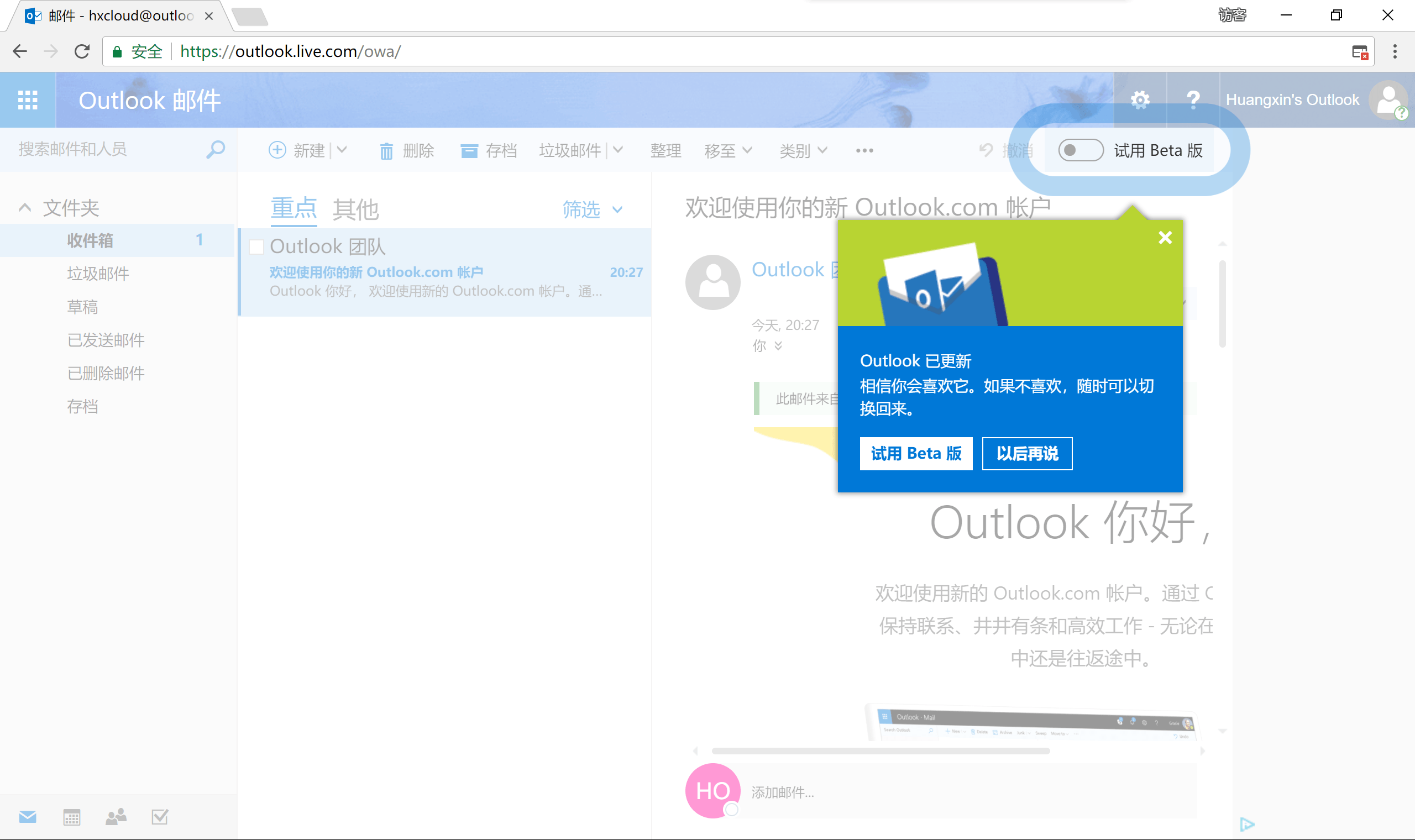Close the Outlook updated popup
Image resolution: width=1415 pixels, height=840 pixels.
coord(1165,238)
